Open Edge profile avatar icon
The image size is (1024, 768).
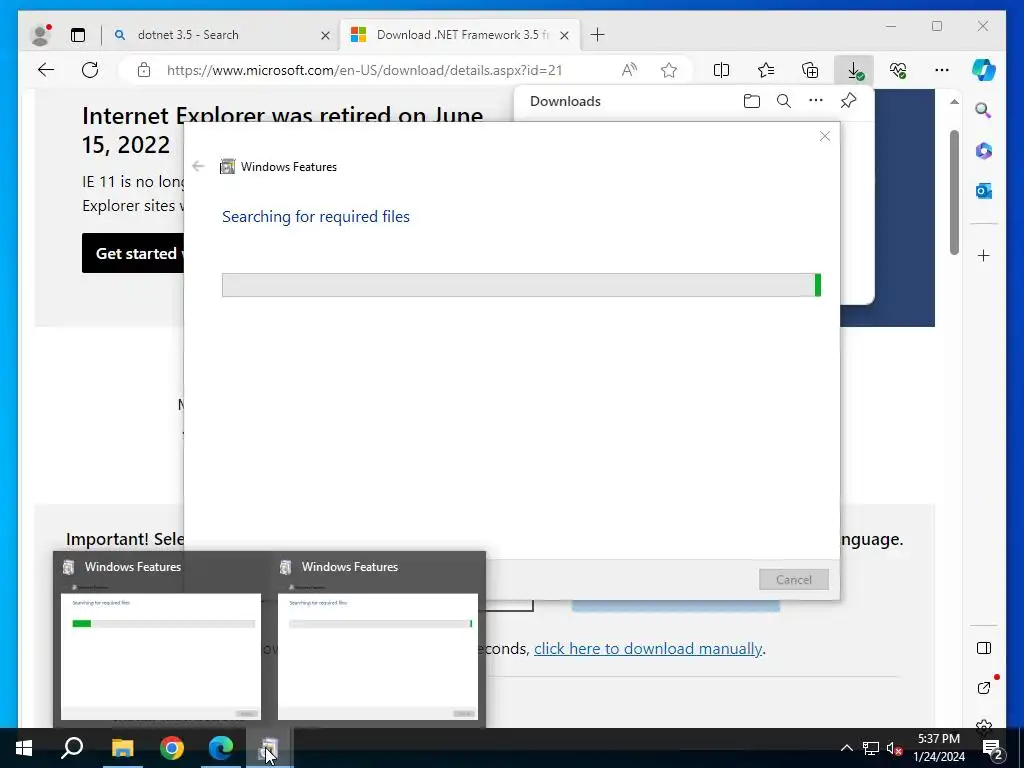coord(40,35)
